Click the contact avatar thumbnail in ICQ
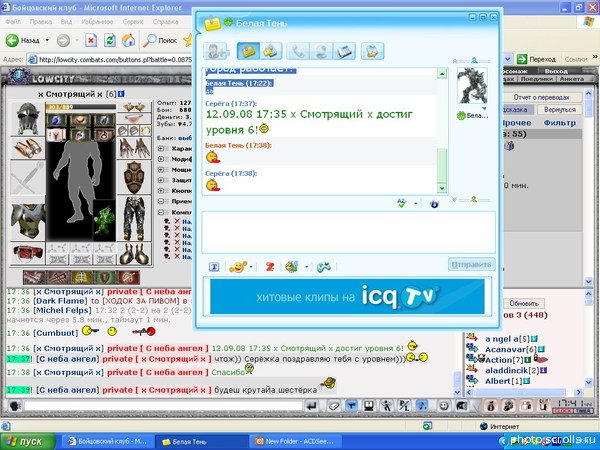The width and height of the screenshot is (600, 450). (472, 86)
